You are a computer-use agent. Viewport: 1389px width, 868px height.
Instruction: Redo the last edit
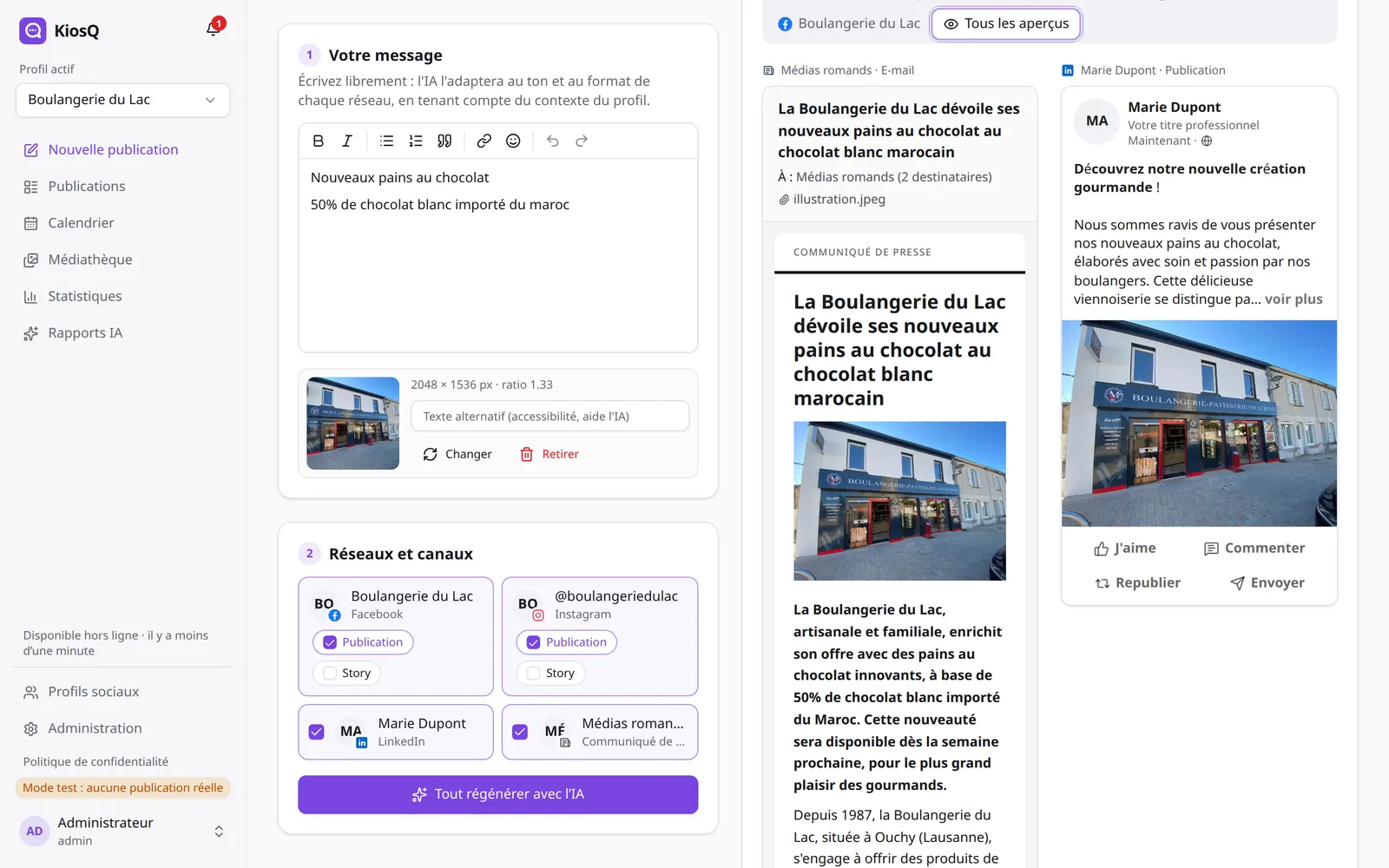582,141
